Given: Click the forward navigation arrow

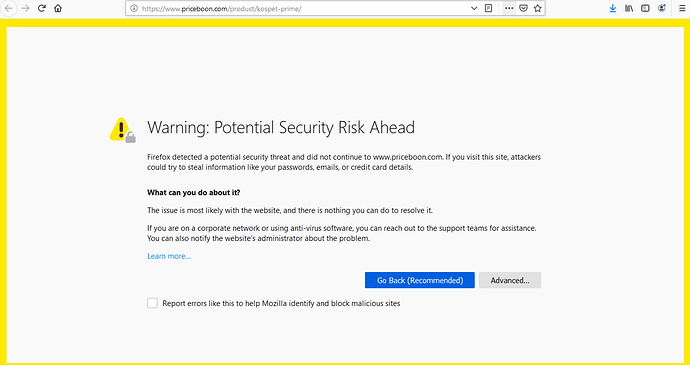Looking at the screenshot, I should click(x=25, y=8).
